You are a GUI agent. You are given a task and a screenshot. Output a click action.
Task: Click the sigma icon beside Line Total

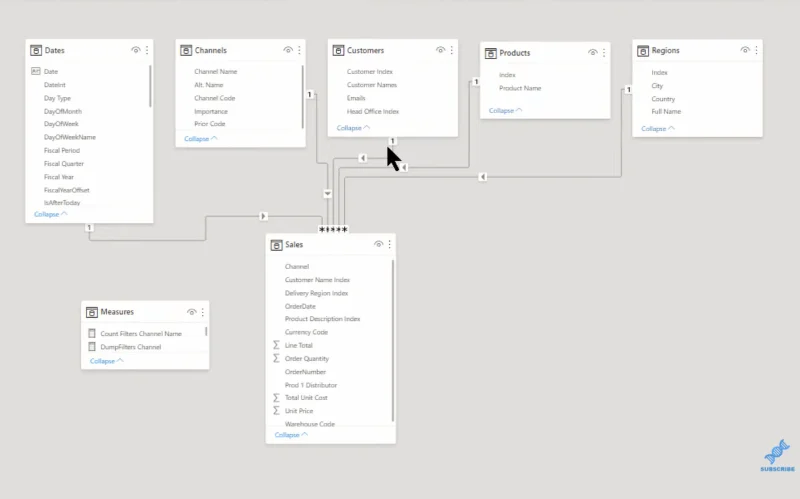point(276,345)
